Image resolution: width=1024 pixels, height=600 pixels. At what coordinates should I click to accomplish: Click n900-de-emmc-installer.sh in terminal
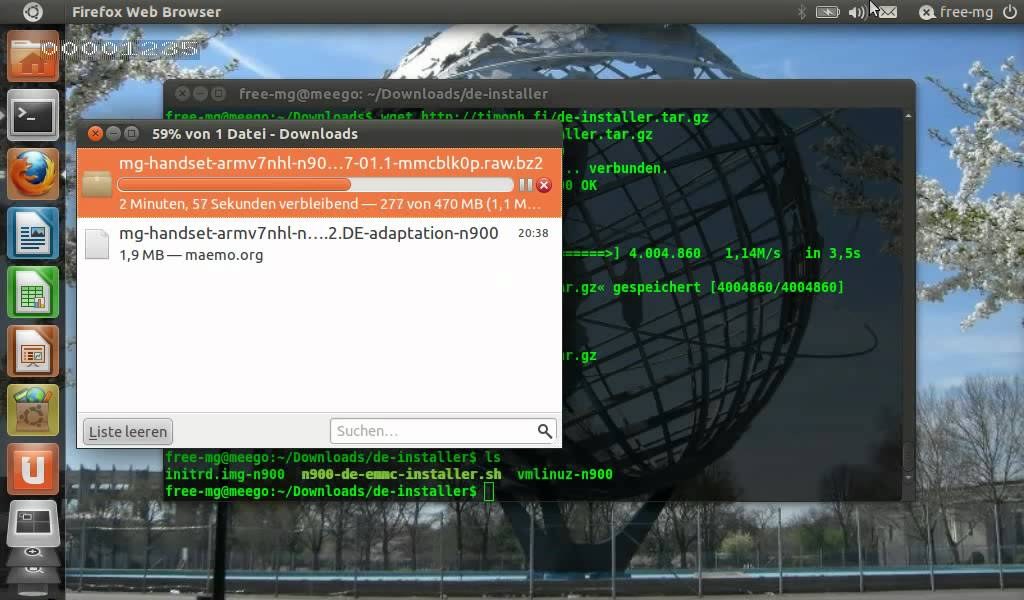tap(401, 474)
